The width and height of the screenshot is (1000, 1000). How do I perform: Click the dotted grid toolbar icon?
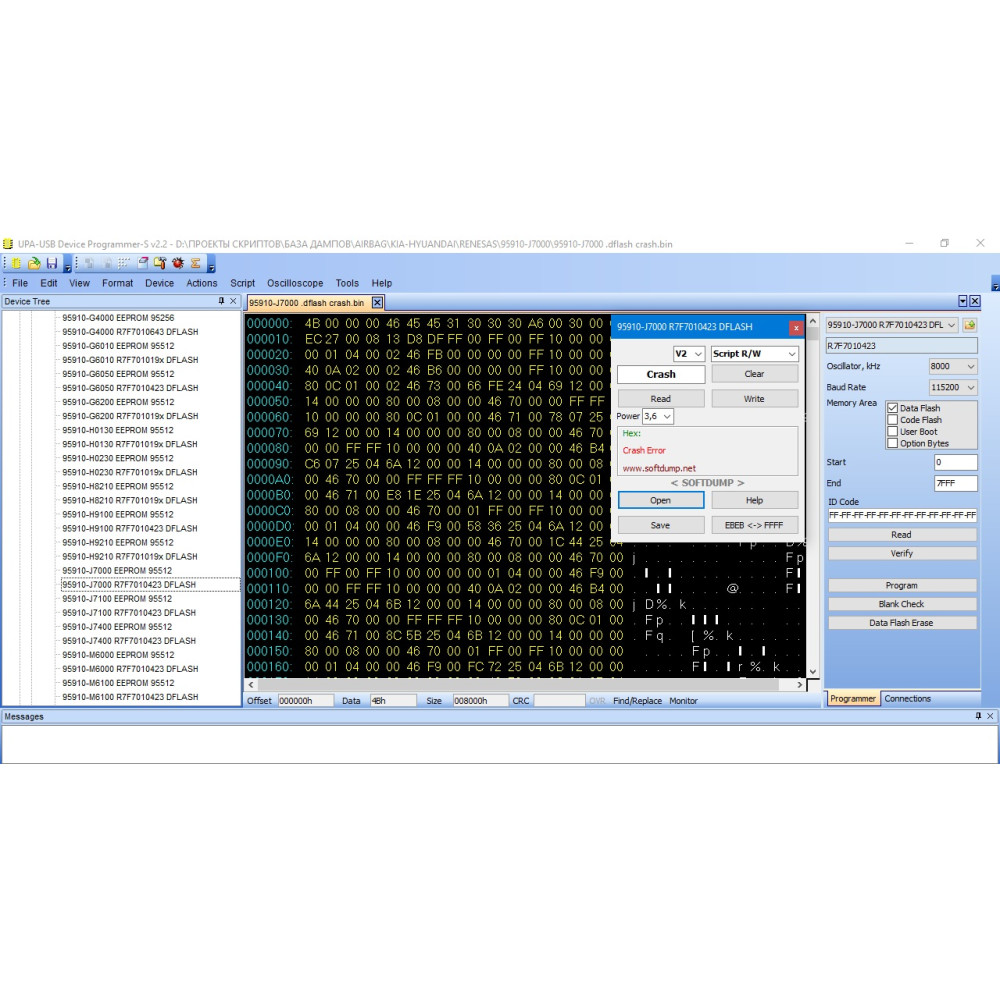point(124,263)
